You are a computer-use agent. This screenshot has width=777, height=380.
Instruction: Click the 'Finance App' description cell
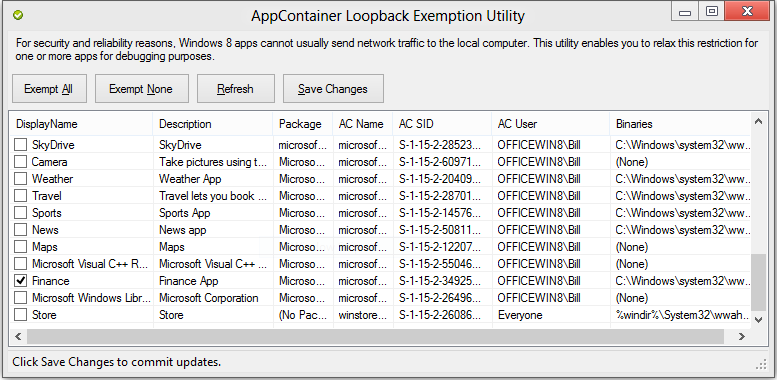click(213, 280)
